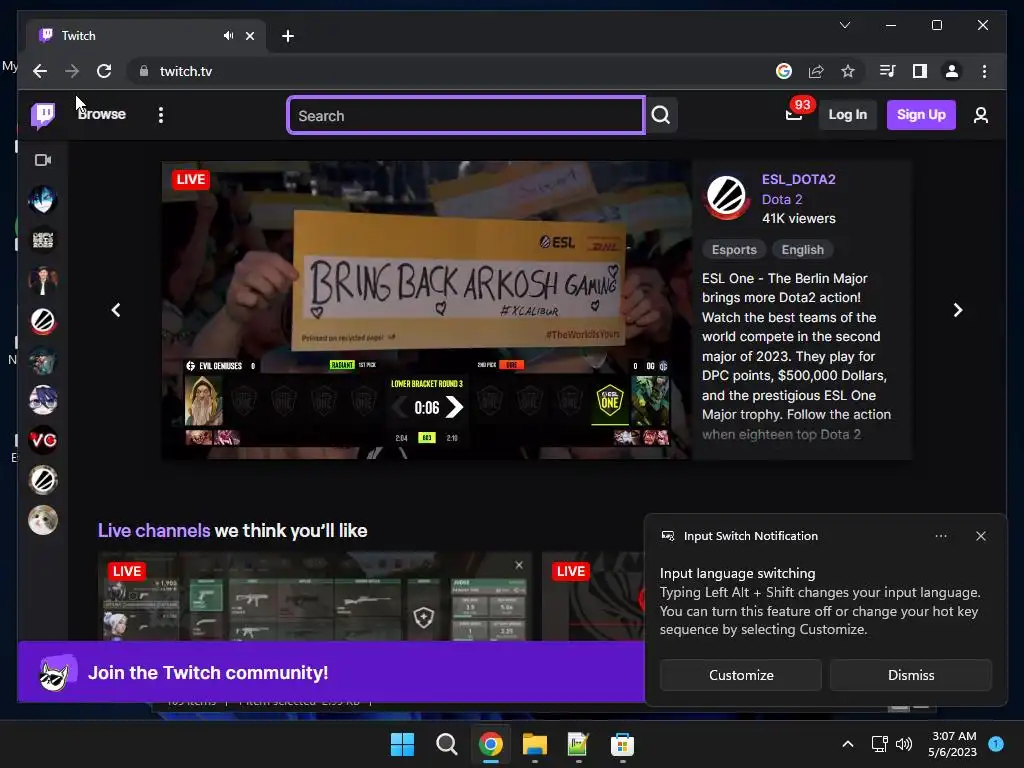Open the volume speaker tray icon
The width and height of the screenshot is (1024, 768).
(904, 744)
